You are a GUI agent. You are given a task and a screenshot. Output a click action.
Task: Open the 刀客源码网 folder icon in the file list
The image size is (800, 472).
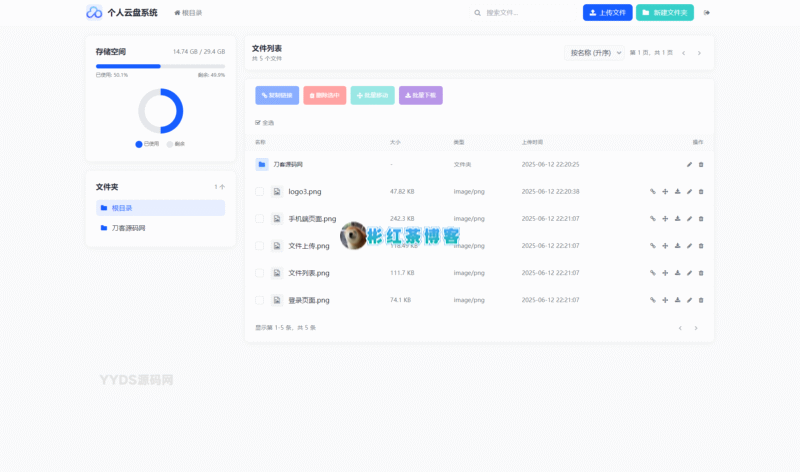[262, 164]
